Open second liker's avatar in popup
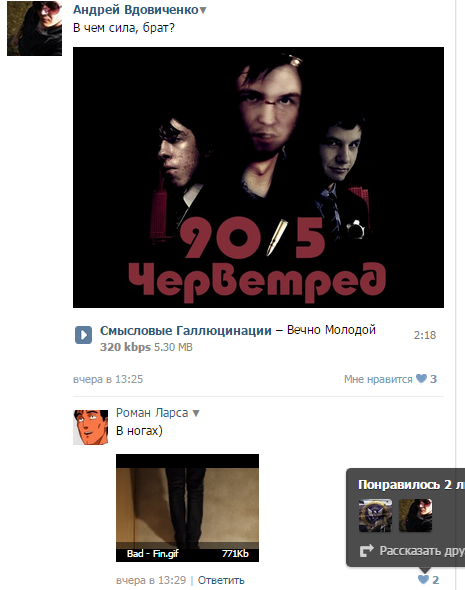465x590 pixels. click(x=415, y=515)
